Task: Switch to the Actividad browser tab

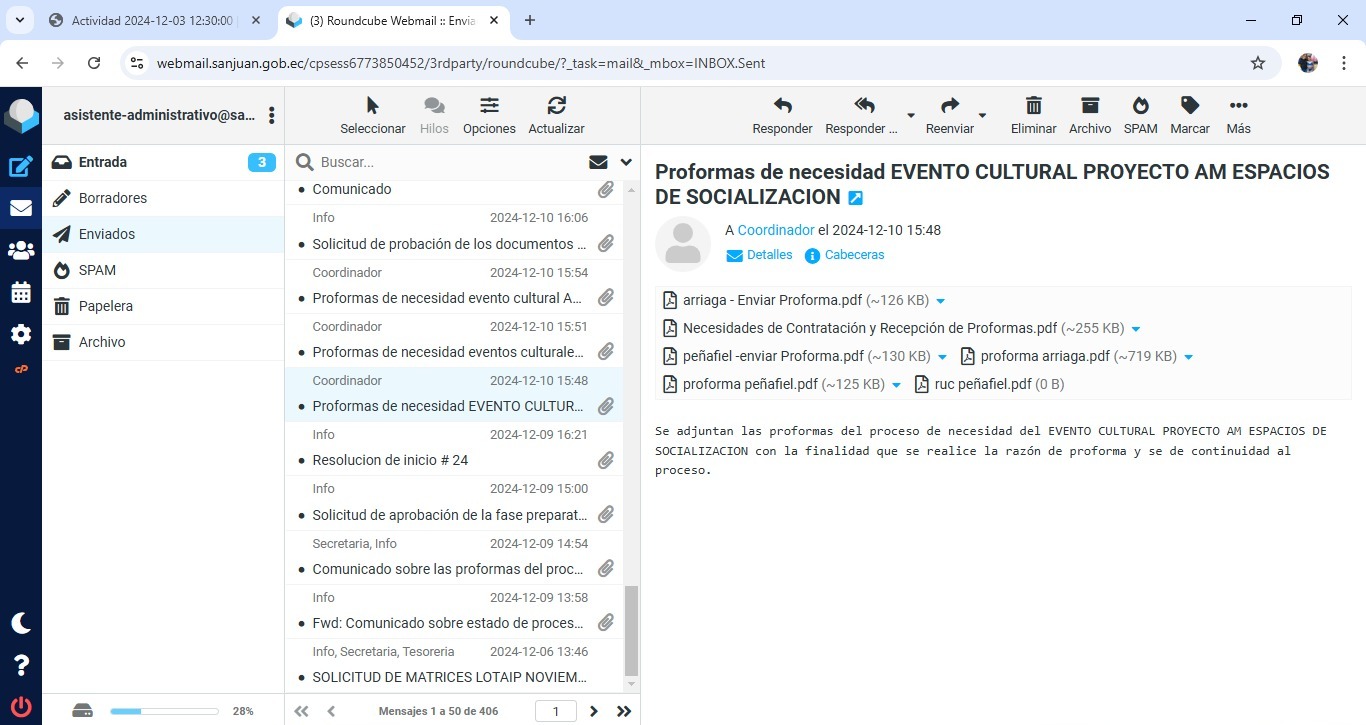Action: (x=150, y=20)
